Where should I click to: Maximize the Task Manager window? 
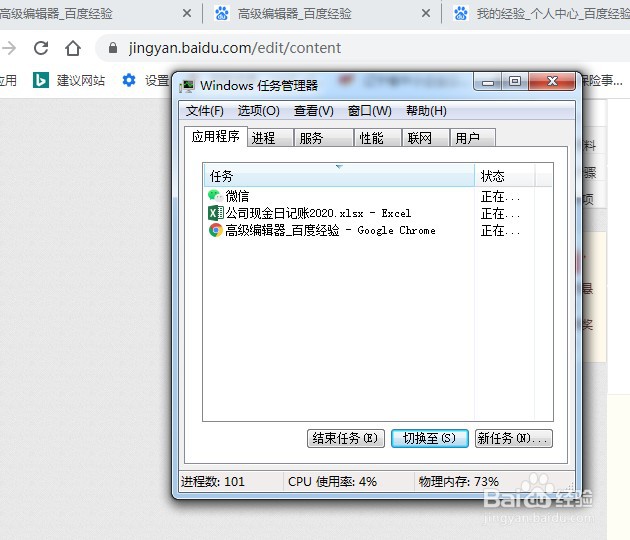(515, 82)
